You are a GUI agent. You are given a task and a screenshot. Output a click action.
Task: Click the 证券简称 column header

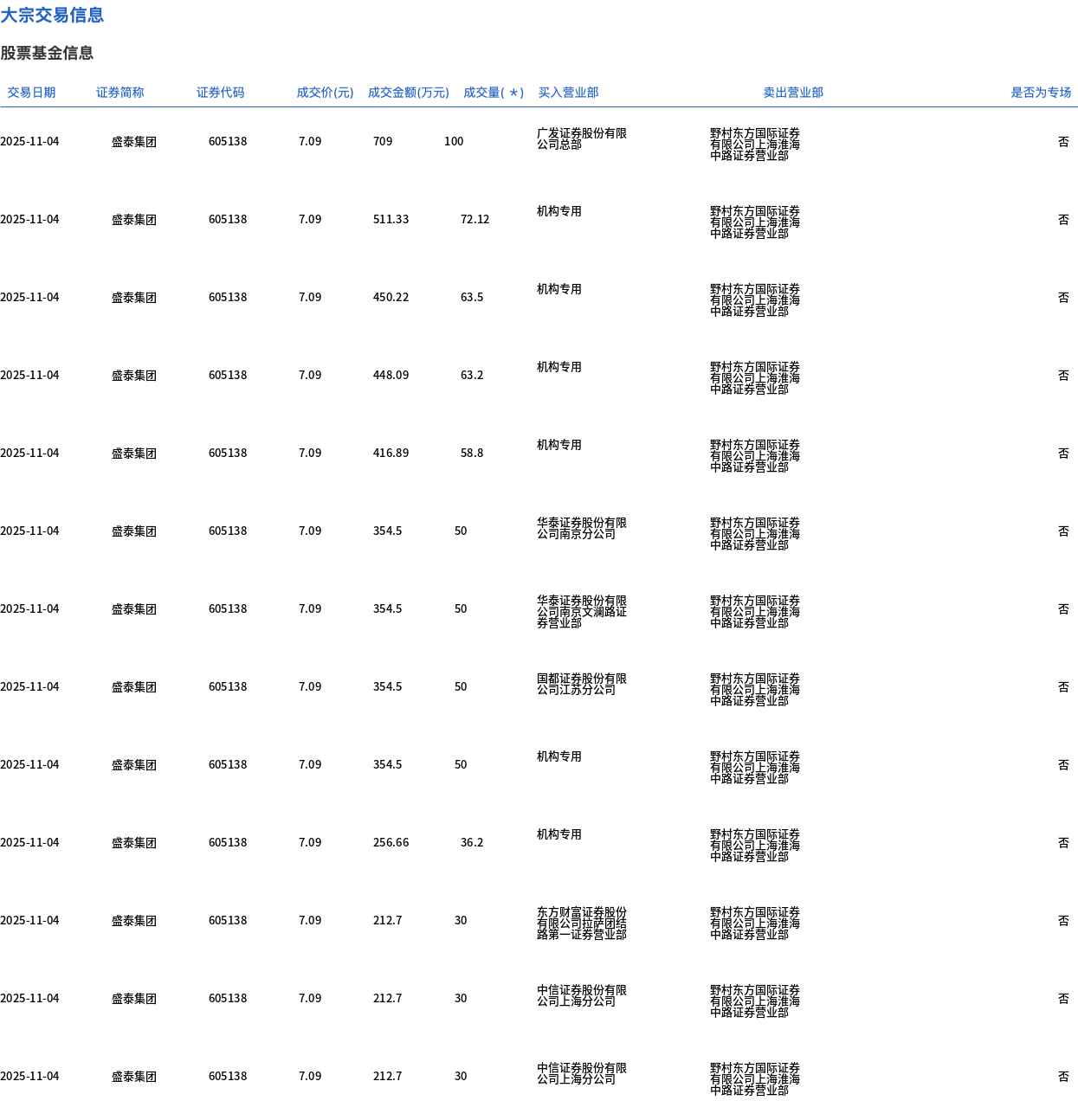pyautogui.click(x=120, y=93)
